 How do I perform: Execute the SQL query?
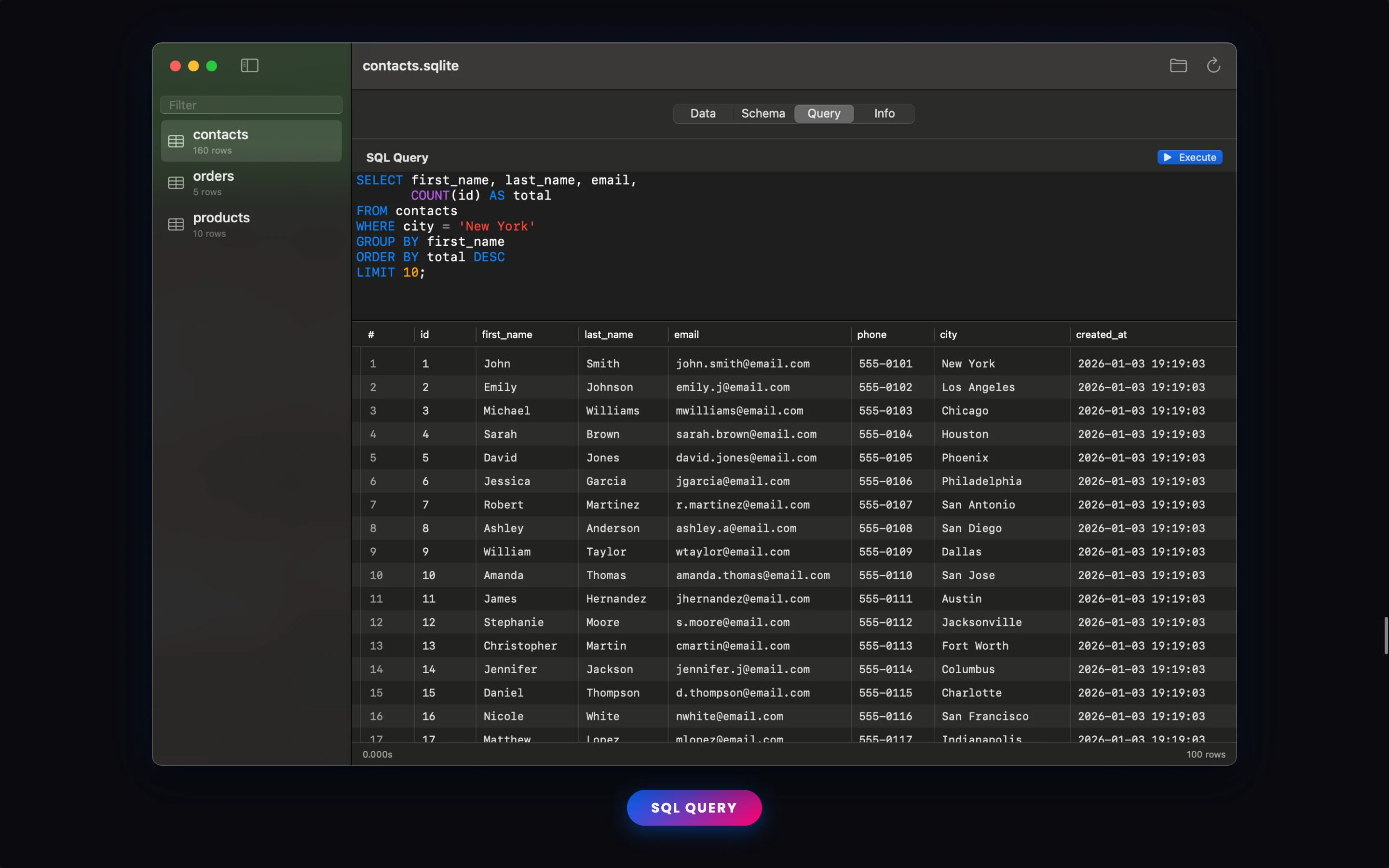tap(1189, 157)
